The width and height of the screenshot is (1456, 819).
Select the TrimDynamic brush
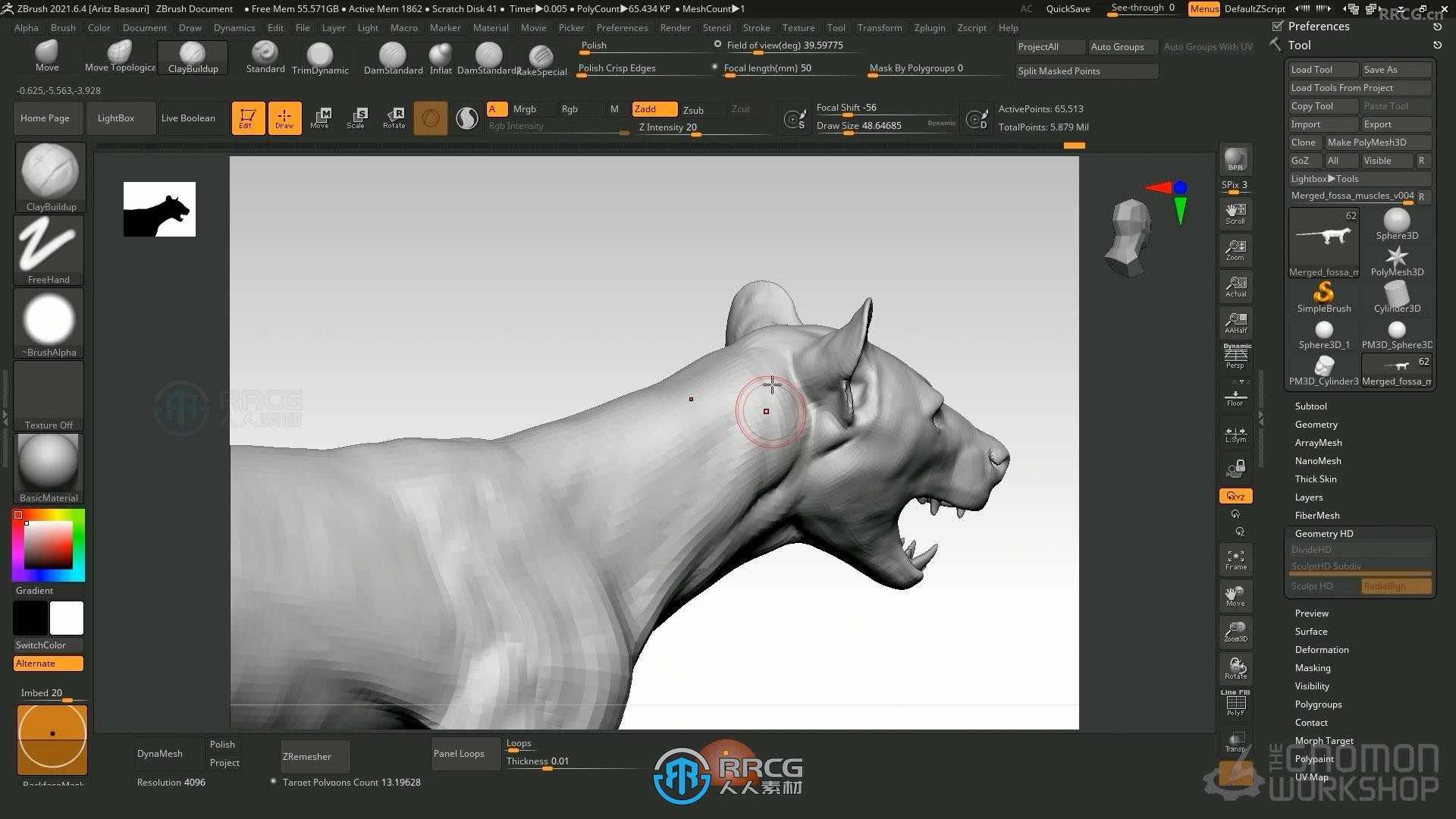319,56
